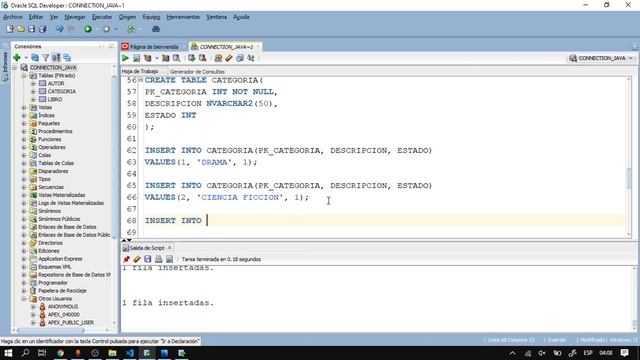Viewport: 640px width, 360px height.
Task: Open Visual Studio Code from the taskbar
Action: pos(130,353)
